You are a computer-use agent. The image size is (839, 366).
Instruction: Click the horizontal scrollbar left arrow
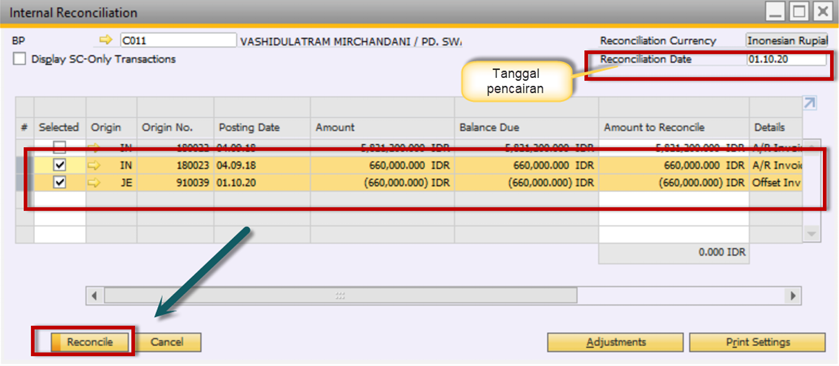(x=94, y=295)
